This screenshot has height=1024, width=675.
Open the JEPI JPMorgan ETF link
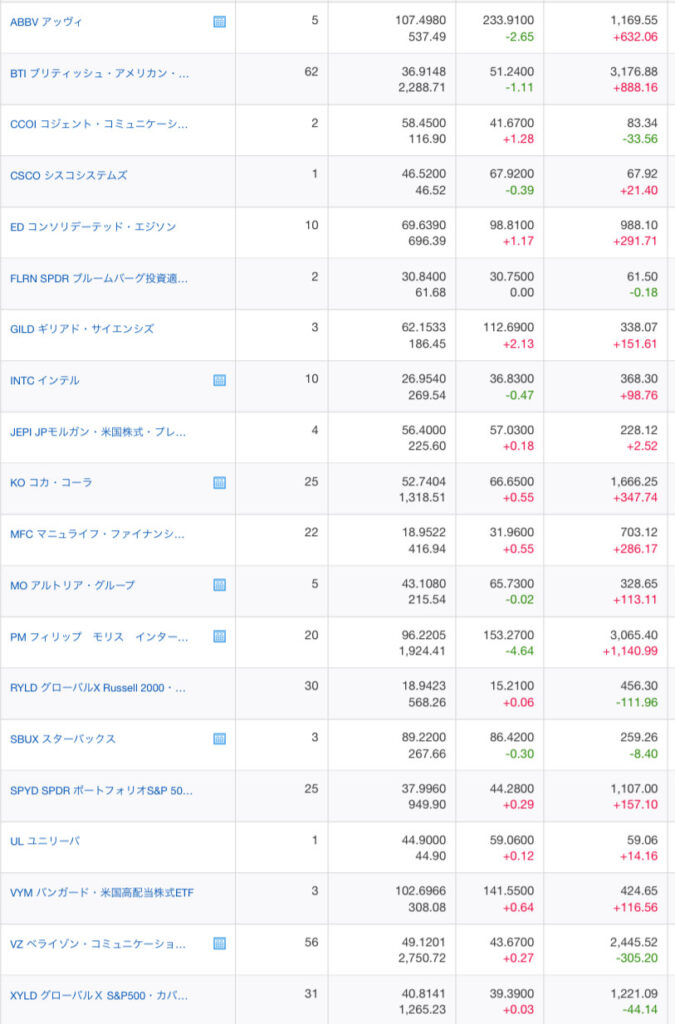point(98,432)
